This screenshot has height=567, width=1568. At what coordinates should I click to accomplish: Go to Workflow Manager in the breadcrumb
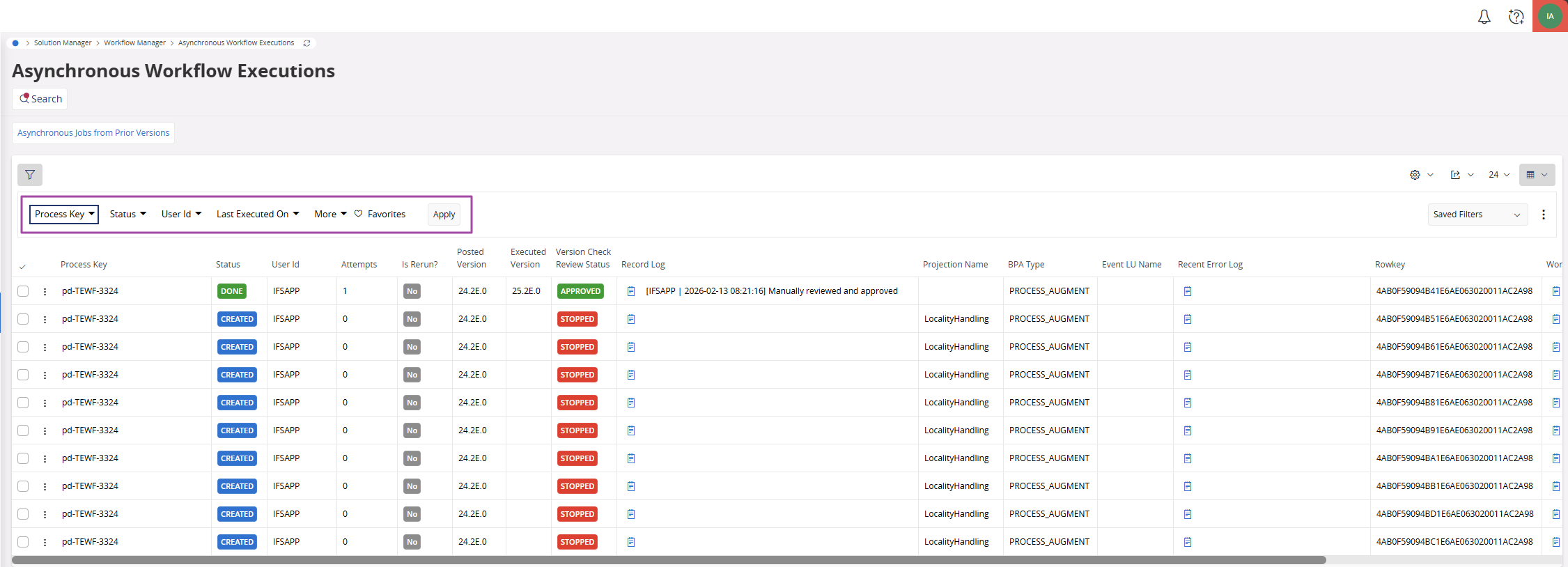click(135, 43)
